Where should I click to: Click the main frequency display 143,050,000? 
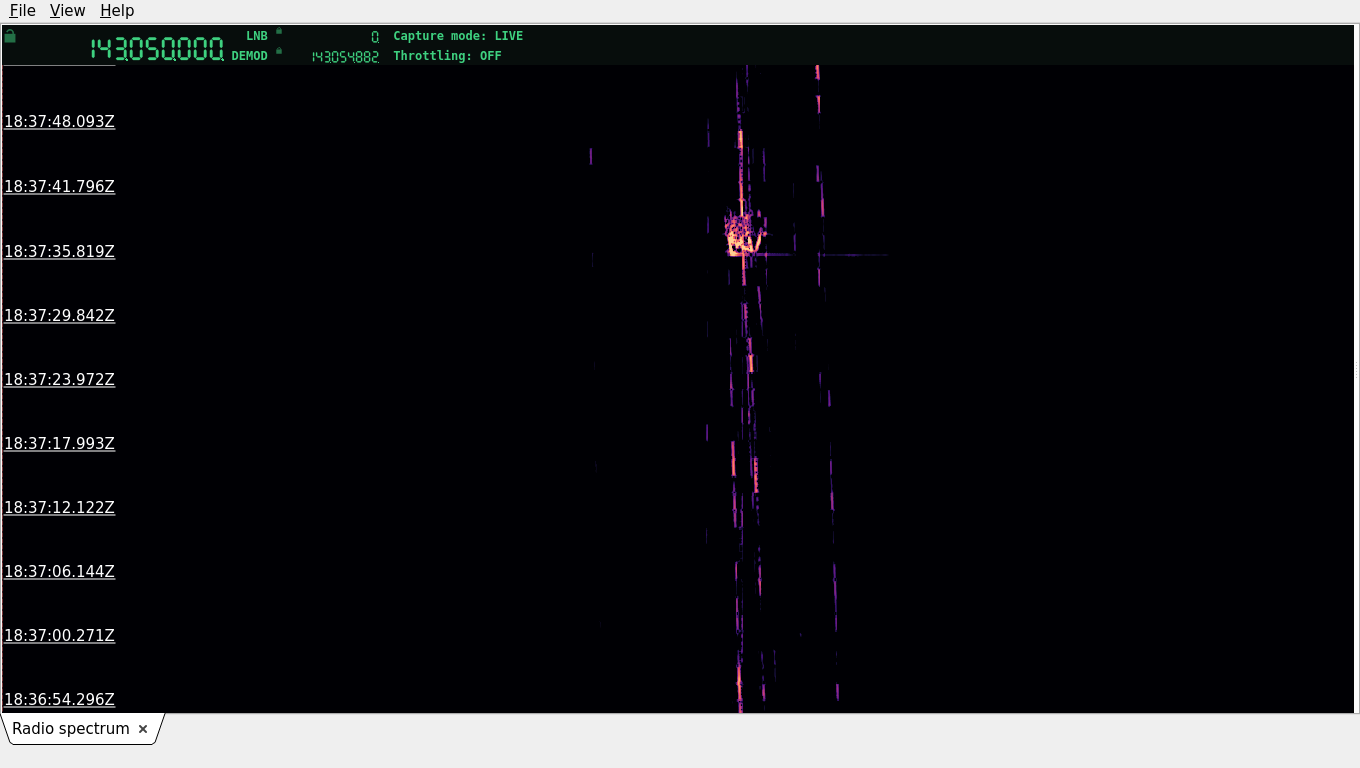(157, 49)
